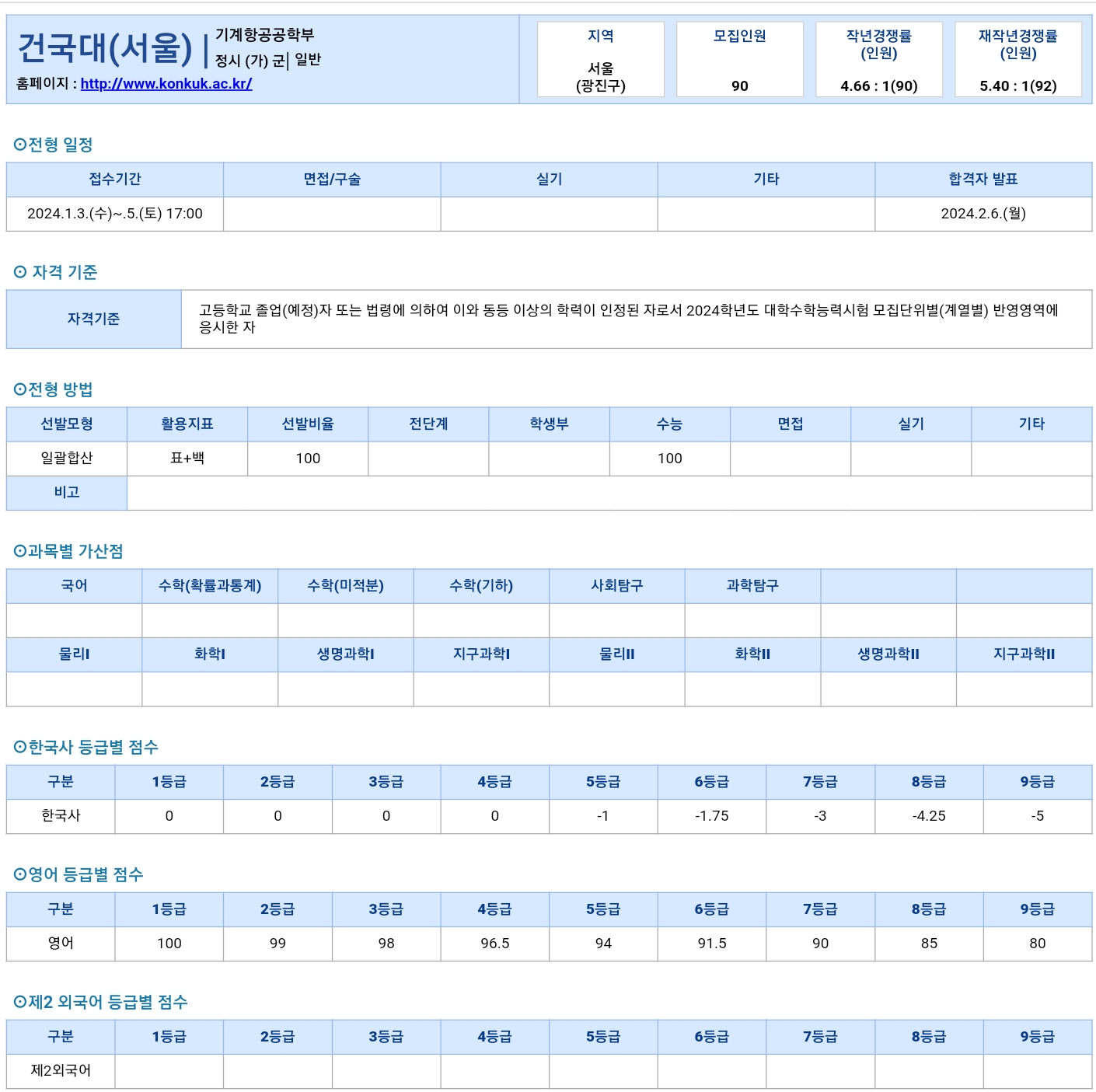Click the 수학(미적분) column header
1096x1092 pixels.
(x=346, y=586)
